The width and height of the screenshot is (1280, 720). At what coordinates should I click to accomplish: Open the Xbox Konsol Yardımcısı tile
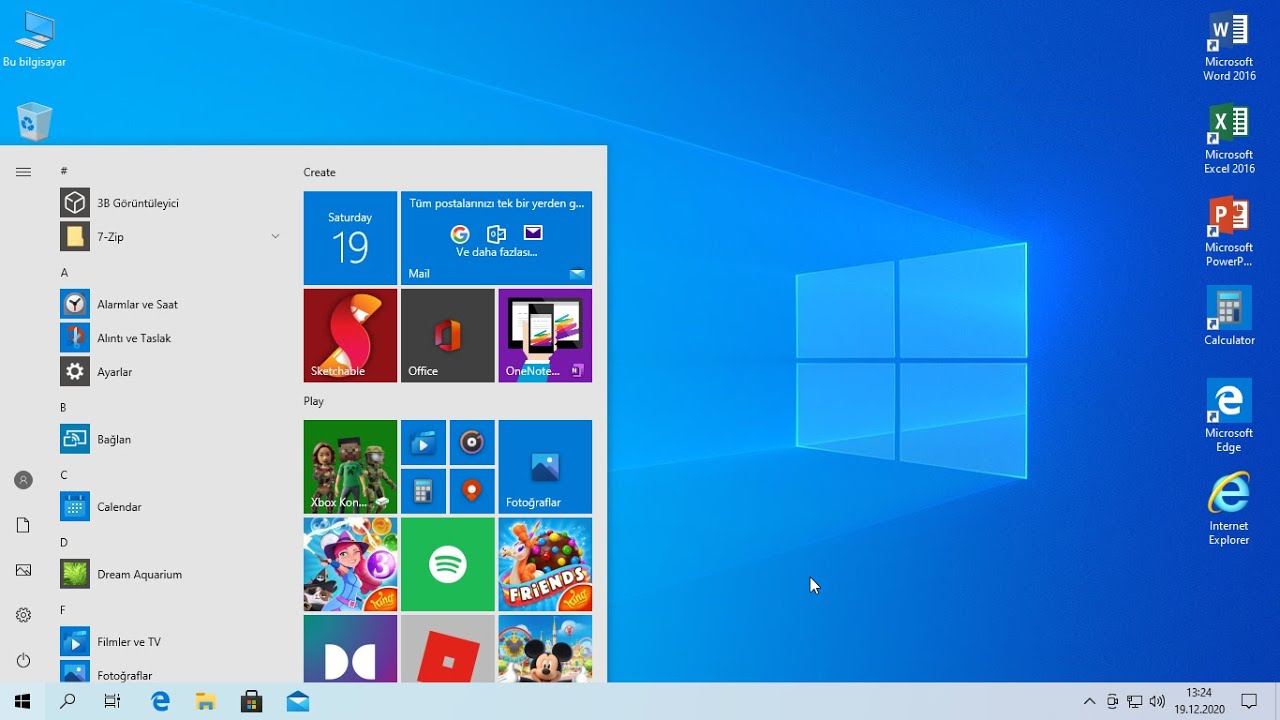(x=350, y=467)
